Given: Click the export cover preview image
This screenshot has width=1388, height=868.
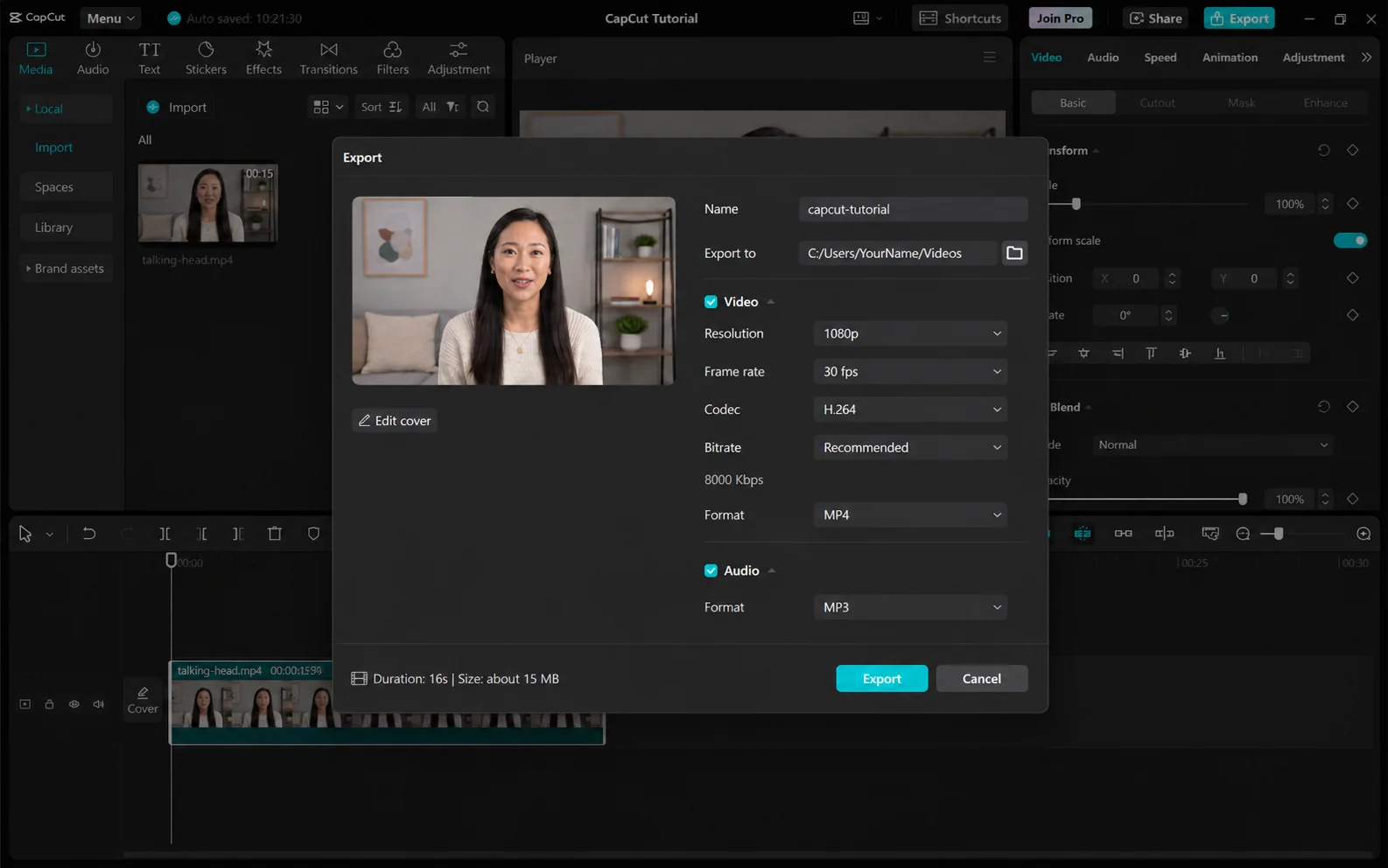Looking at the screenshot, I should point(514,290).
